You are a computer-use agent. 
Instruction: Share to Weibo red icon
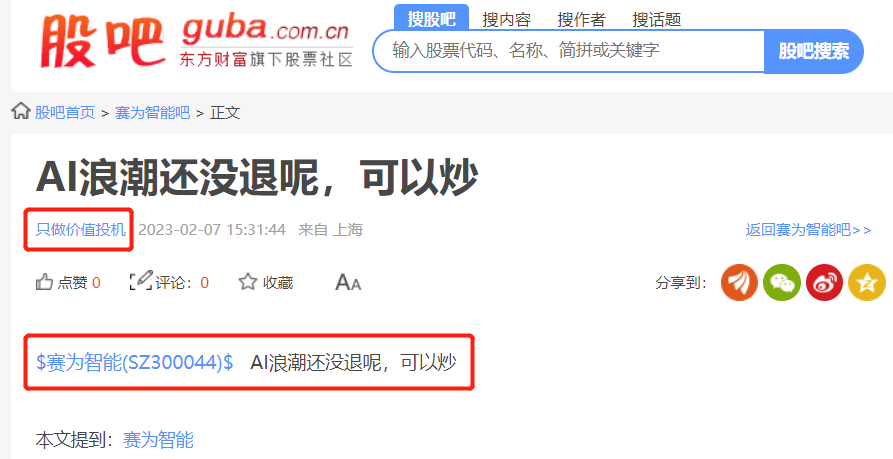(824, 282)
